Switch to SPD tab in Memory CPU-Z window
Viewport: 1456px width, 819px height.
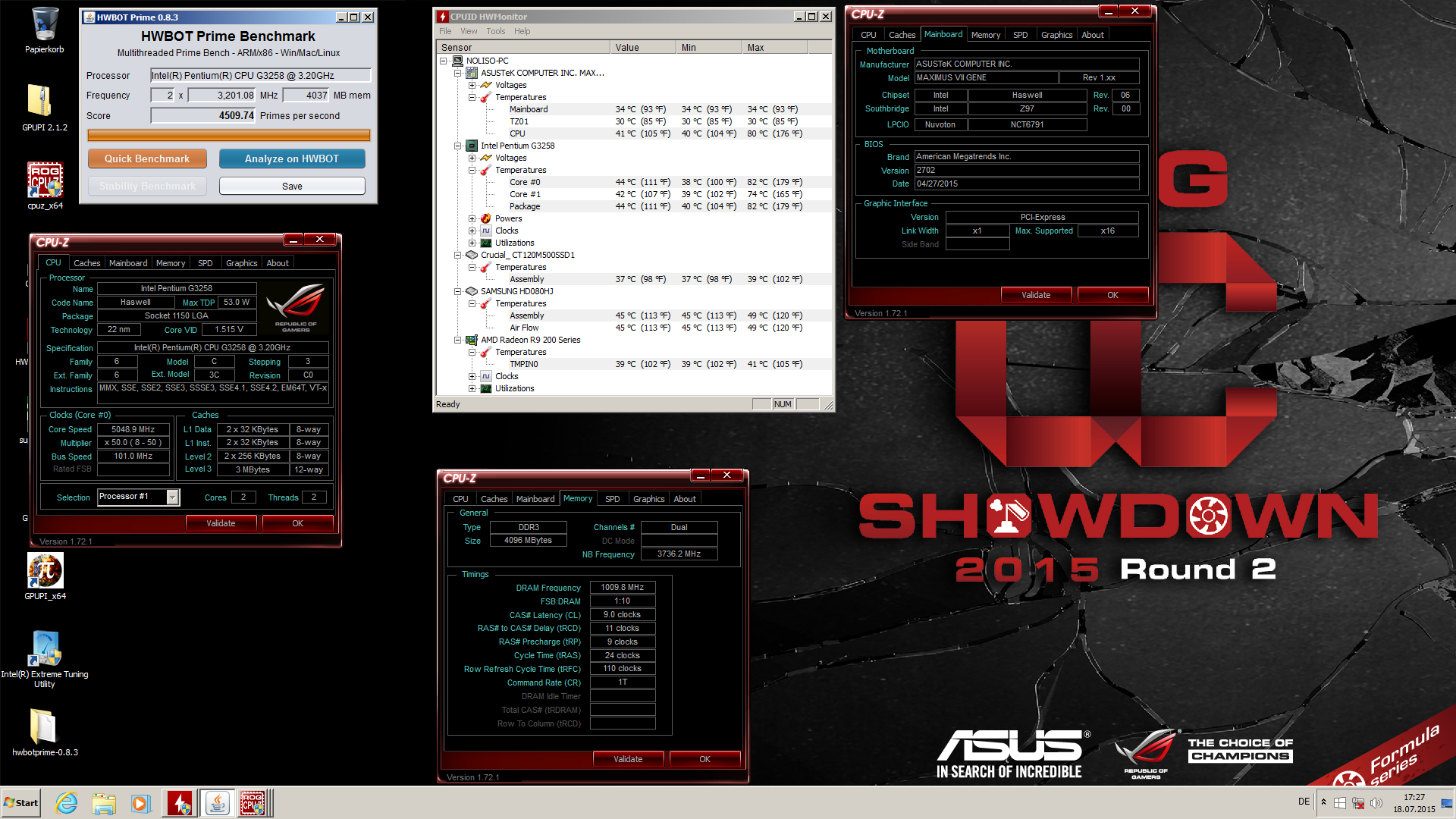click(612, 499)
